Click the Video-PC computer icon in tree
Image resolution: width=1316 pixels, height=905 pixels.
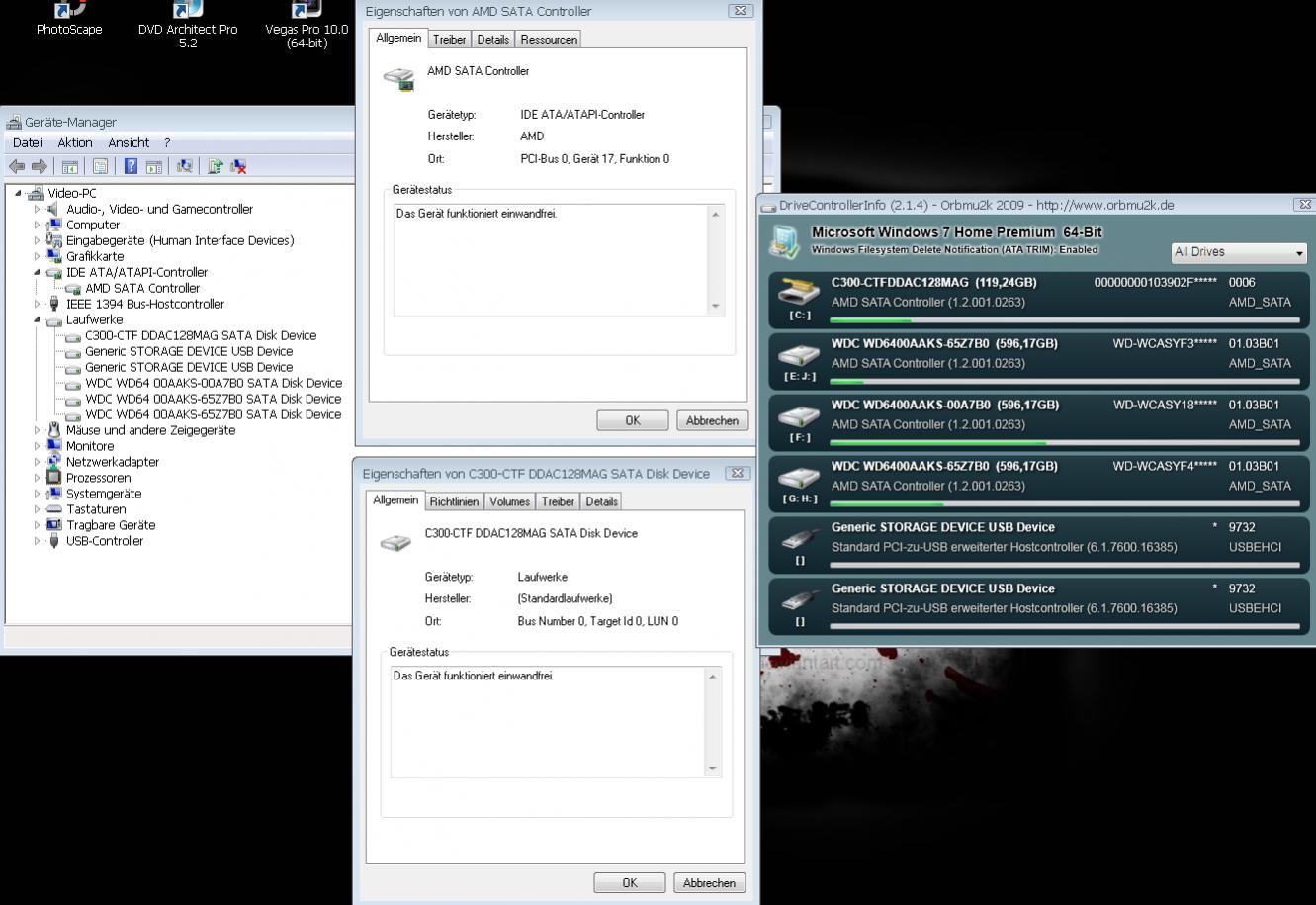tap(36, 193)
